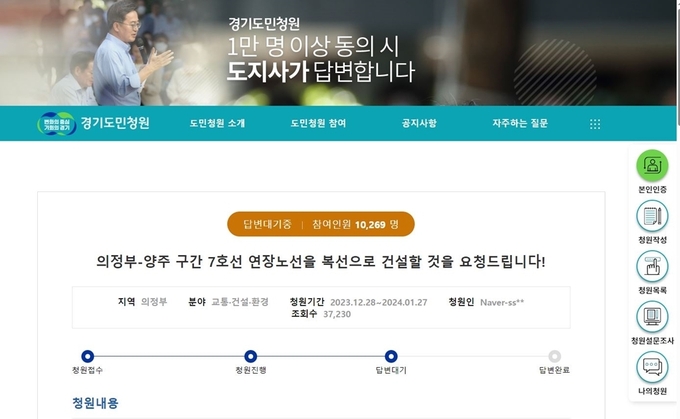This screenshot has width=680, height=419.
Task: Click the petition title about 7호선 연장노선
Action: pyautogui.click(x=321, y=262)
